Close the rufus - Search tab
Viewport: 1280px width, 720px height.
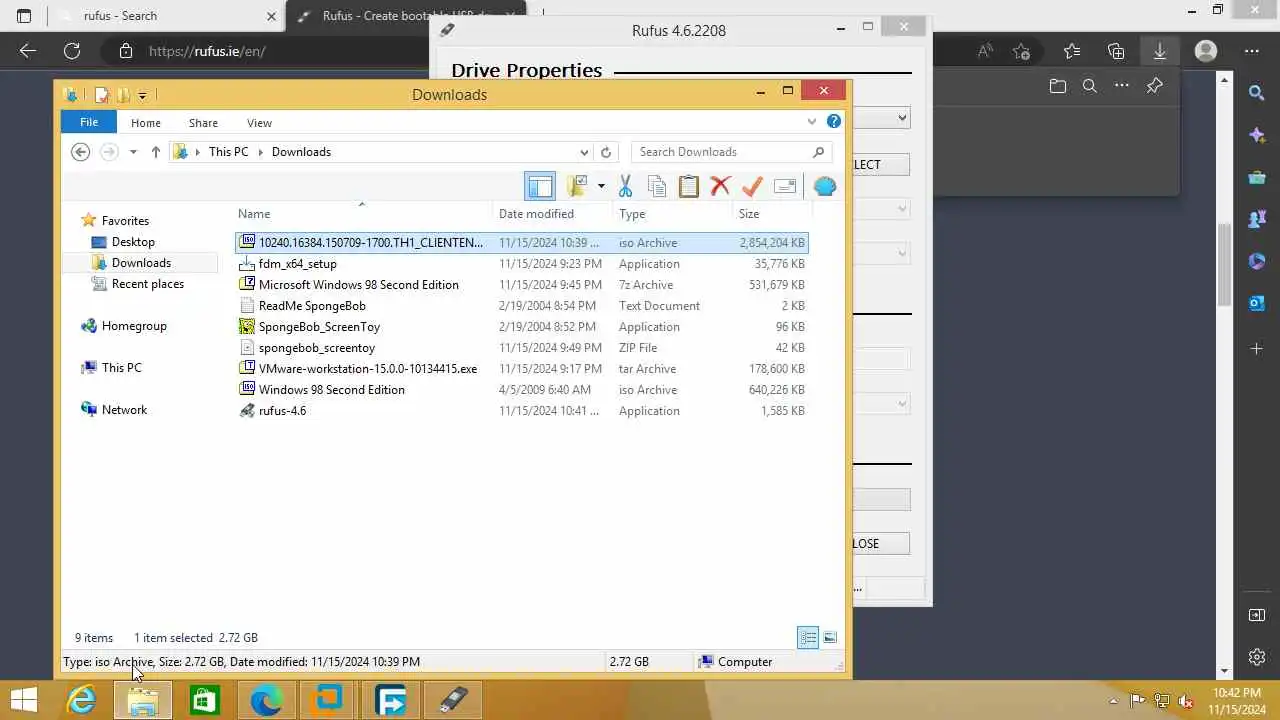[x=271, y=16]
